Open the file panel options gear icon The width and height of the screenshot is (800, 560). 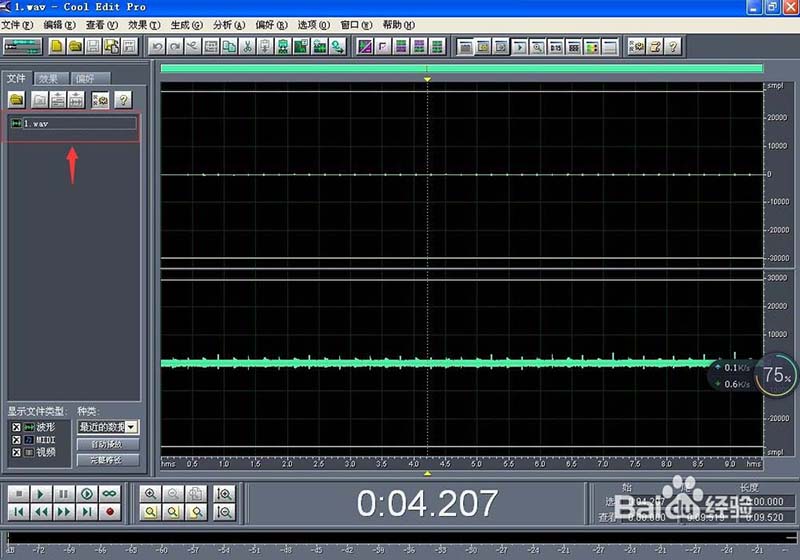click(101, 99)
